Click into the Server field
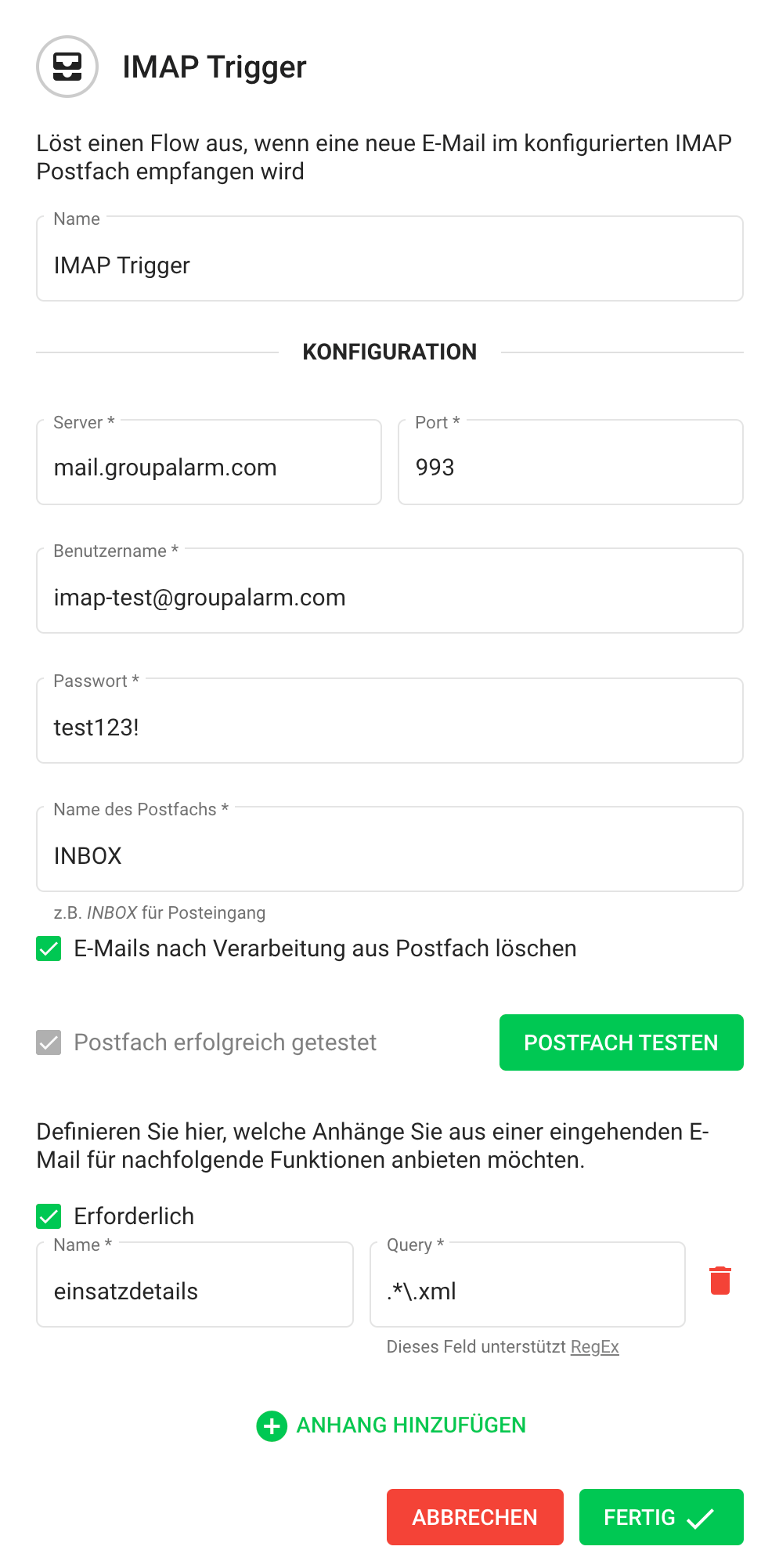 [208, 468]
